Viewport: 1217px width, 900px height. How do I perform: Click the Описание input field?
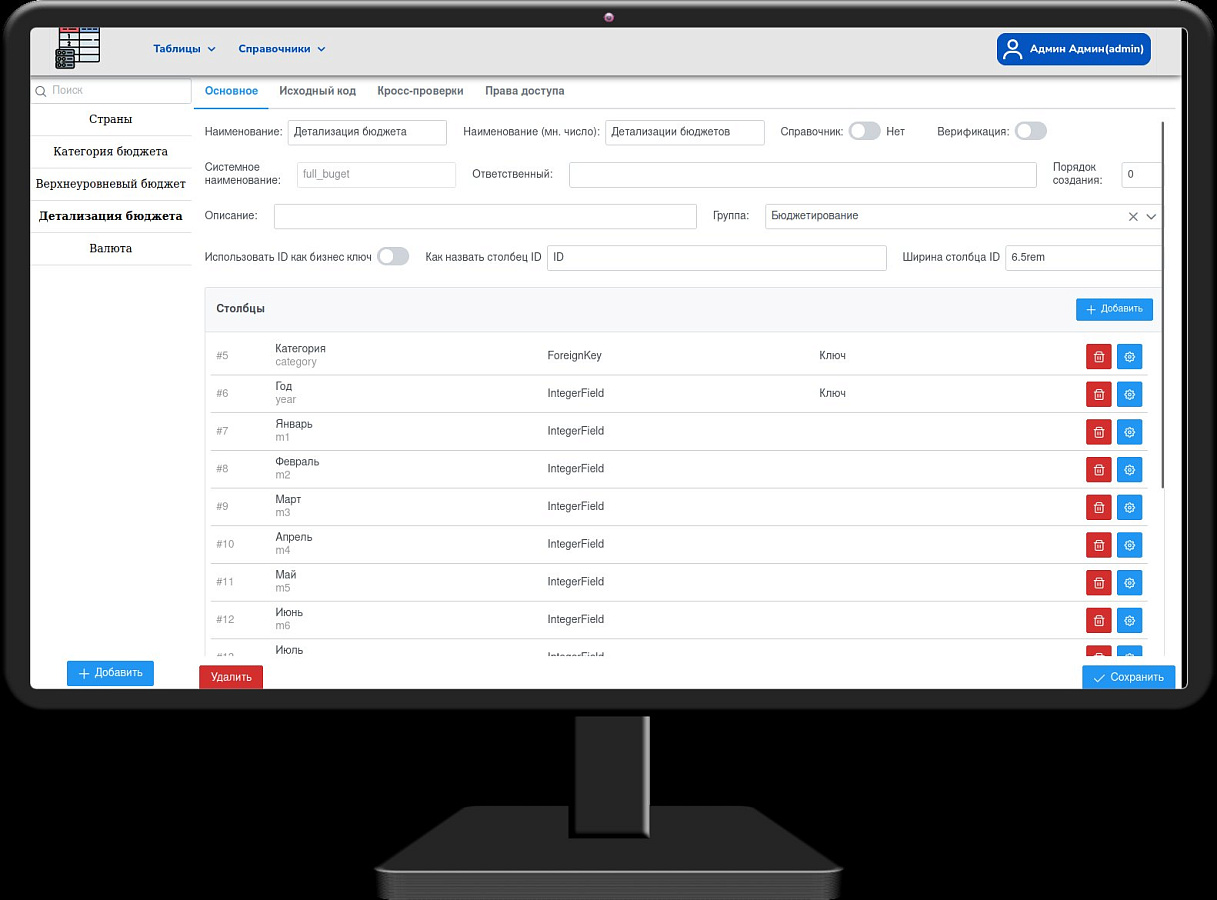tap(485, 216)
